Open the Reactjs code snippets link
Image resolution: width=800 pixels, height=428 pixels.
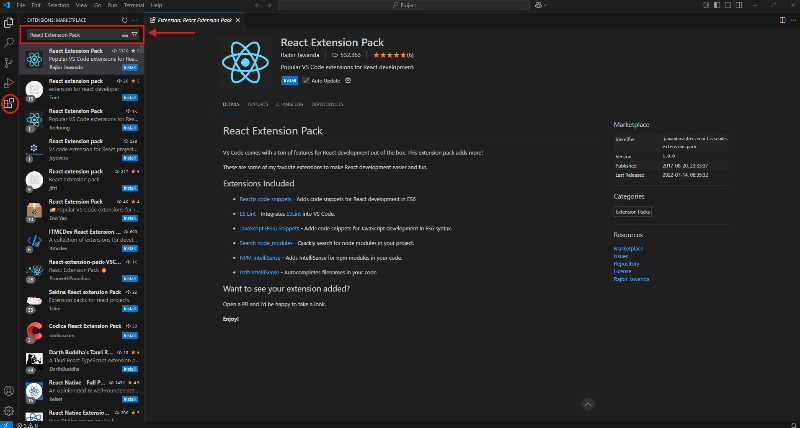265,199
